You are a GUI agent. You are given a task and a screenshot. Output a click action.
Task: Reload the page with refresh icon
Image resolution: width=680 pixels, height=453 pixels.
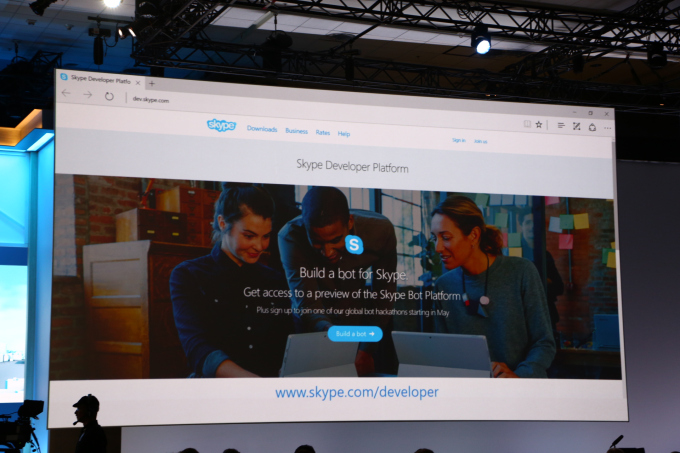(109, 96)
